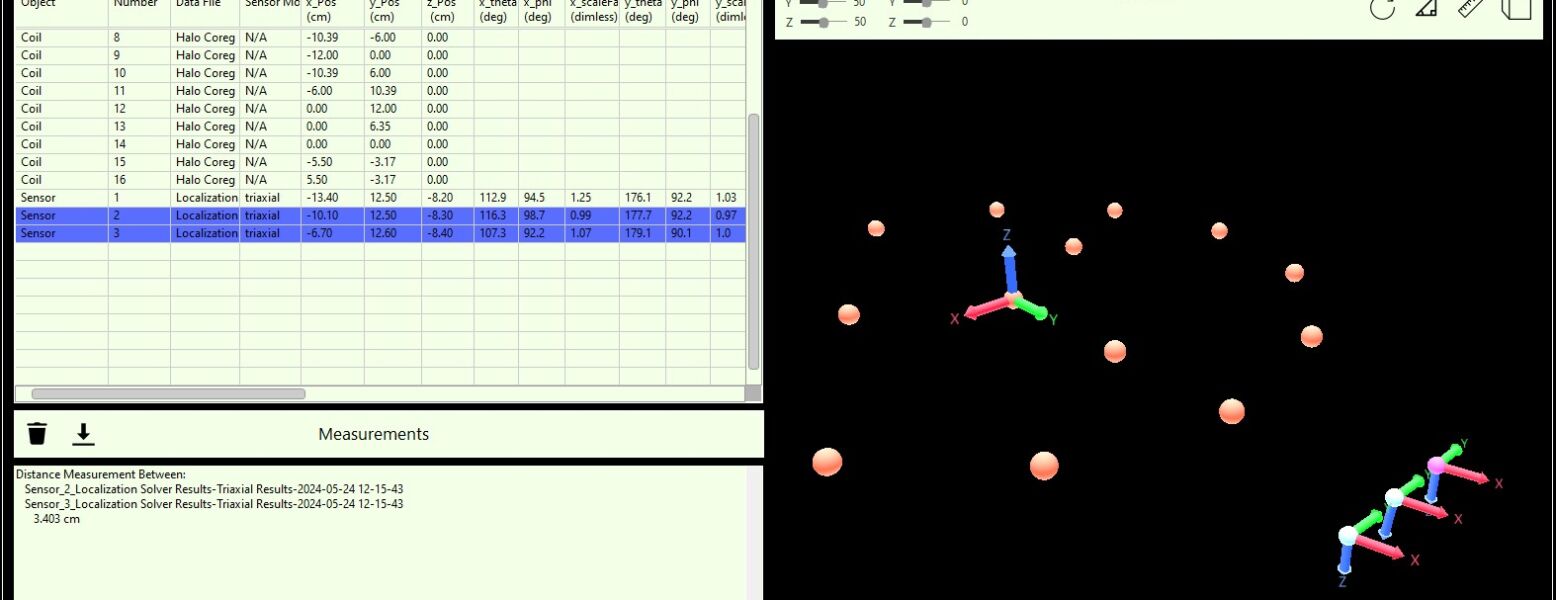Select the Coil 14 table row
1556x600 pixels.
click(380, 144)
